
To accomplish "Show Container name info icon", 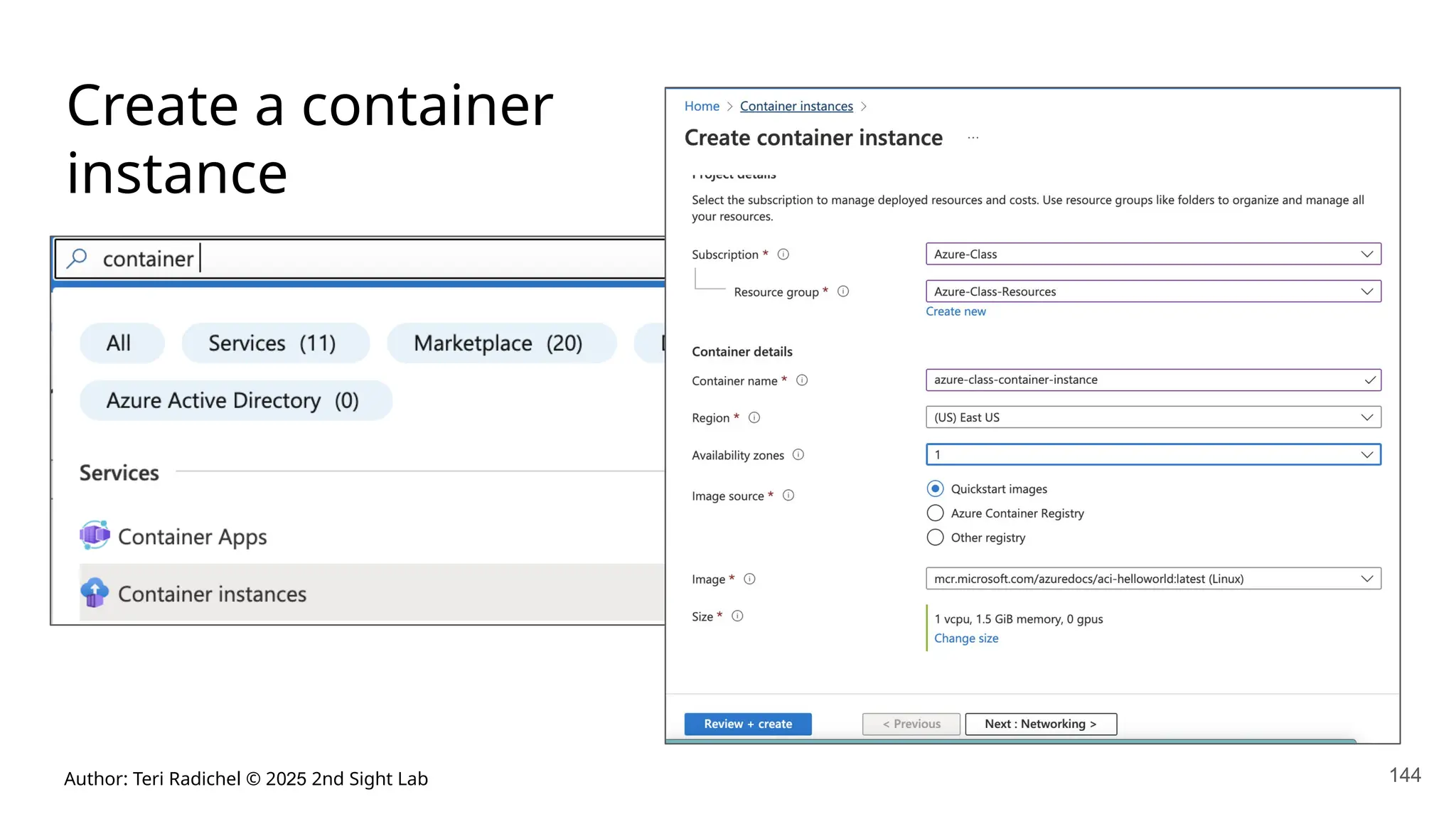I will coord(802,380).
